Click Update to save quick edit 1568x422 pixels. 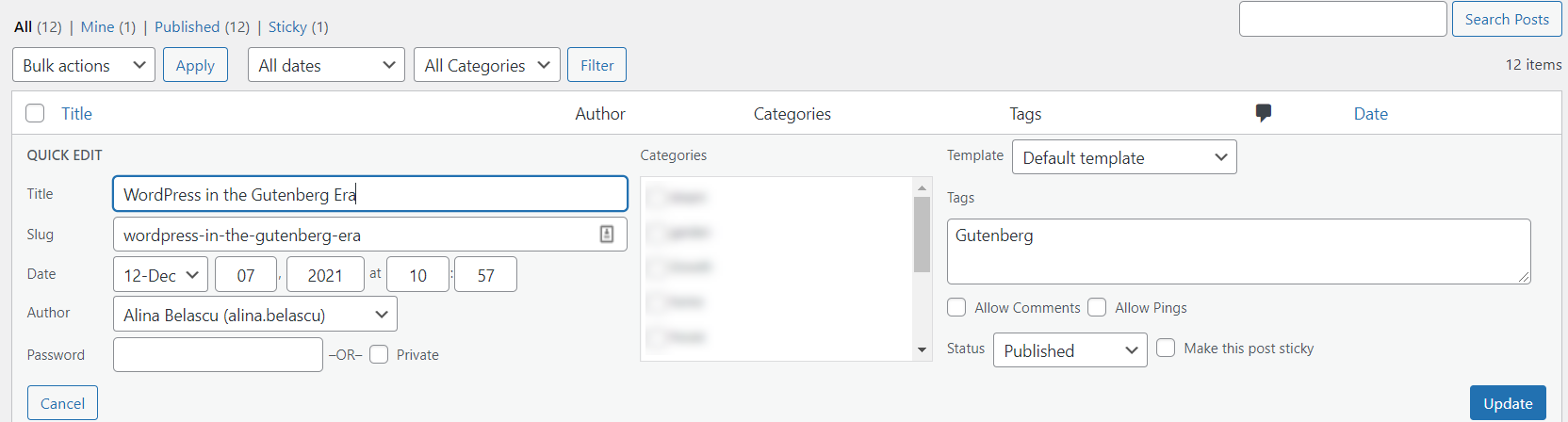click(1508, 403)
